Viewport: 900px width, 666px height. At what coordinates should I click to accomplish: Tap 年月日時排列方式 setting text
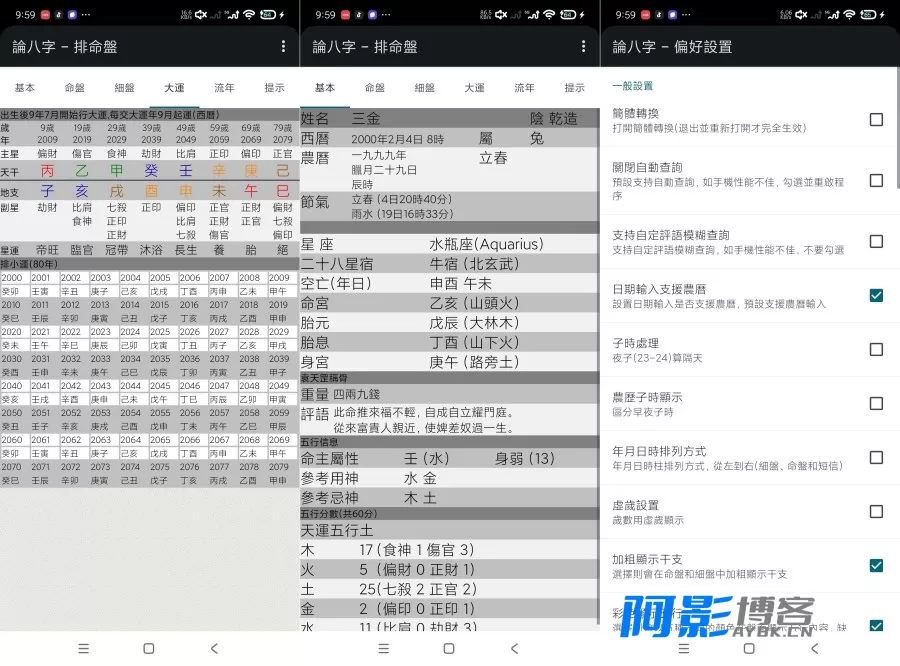click(x=659, y=451)
